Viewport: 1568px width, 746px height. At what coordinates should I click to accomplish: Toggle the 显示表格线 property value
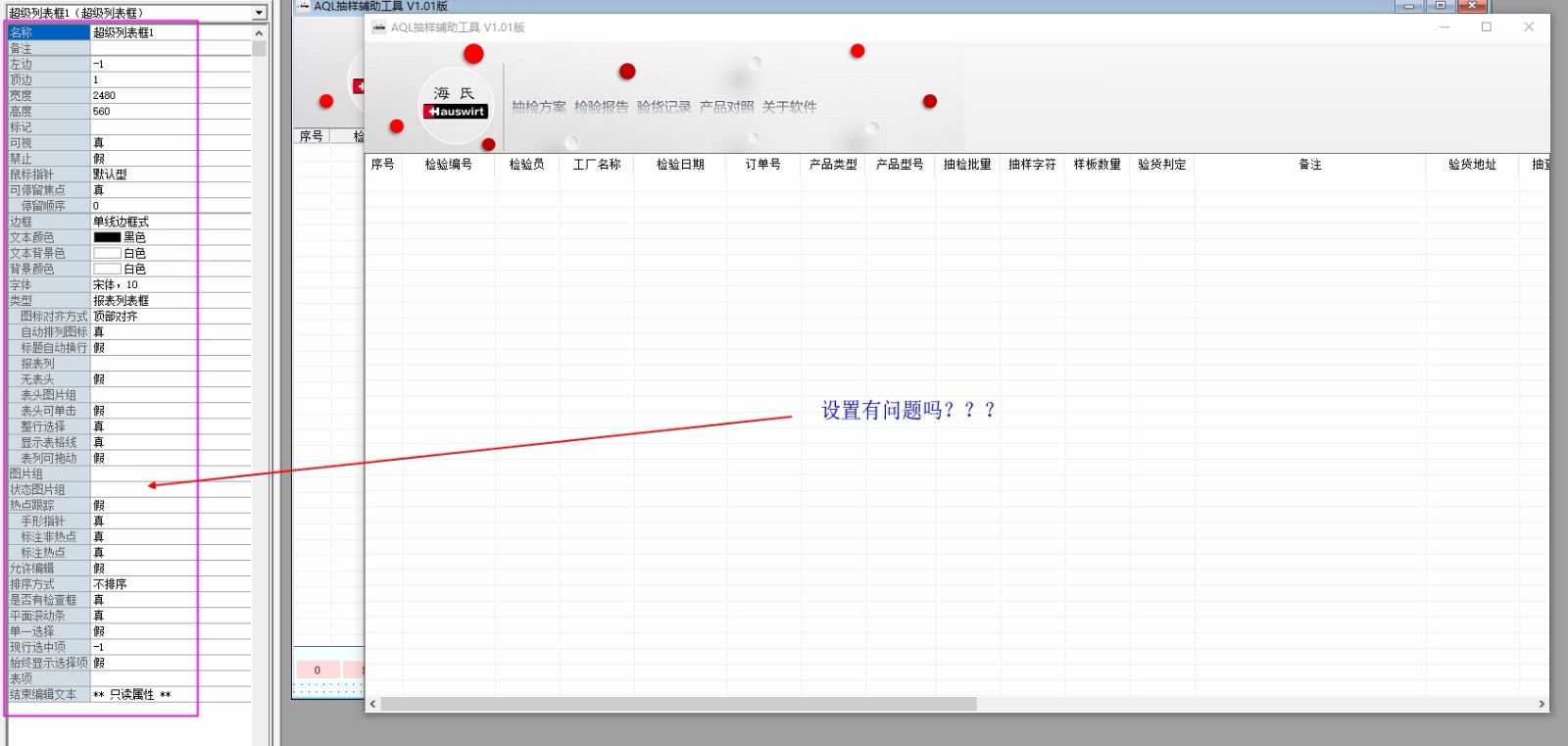[171, 442]
